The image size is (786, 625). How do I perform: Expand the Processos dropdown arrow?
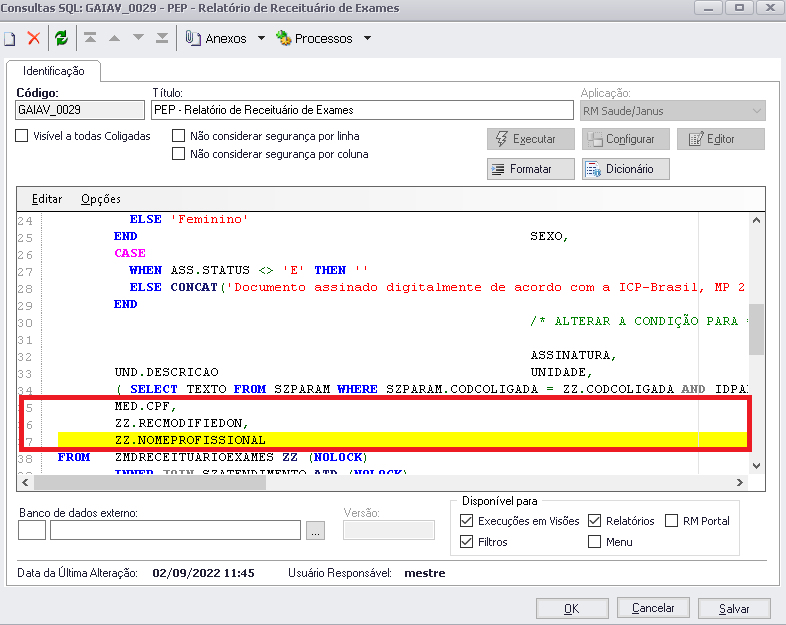[x=367, y=39]
